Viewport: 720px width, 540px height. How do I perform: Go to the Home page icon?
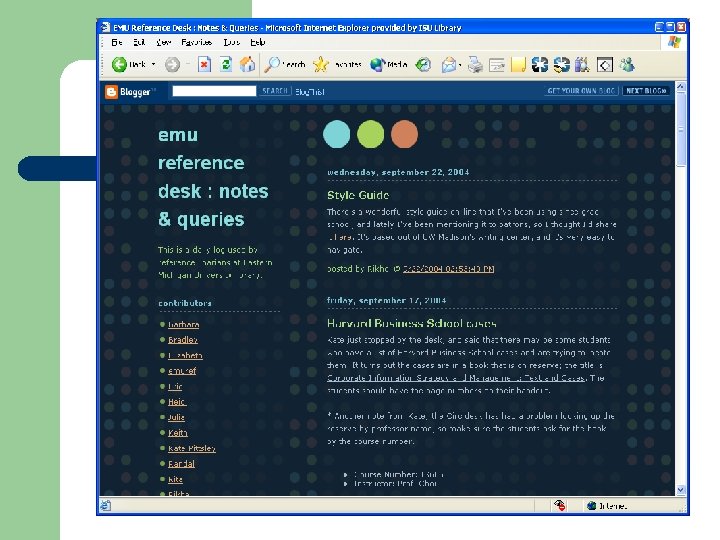248,64
